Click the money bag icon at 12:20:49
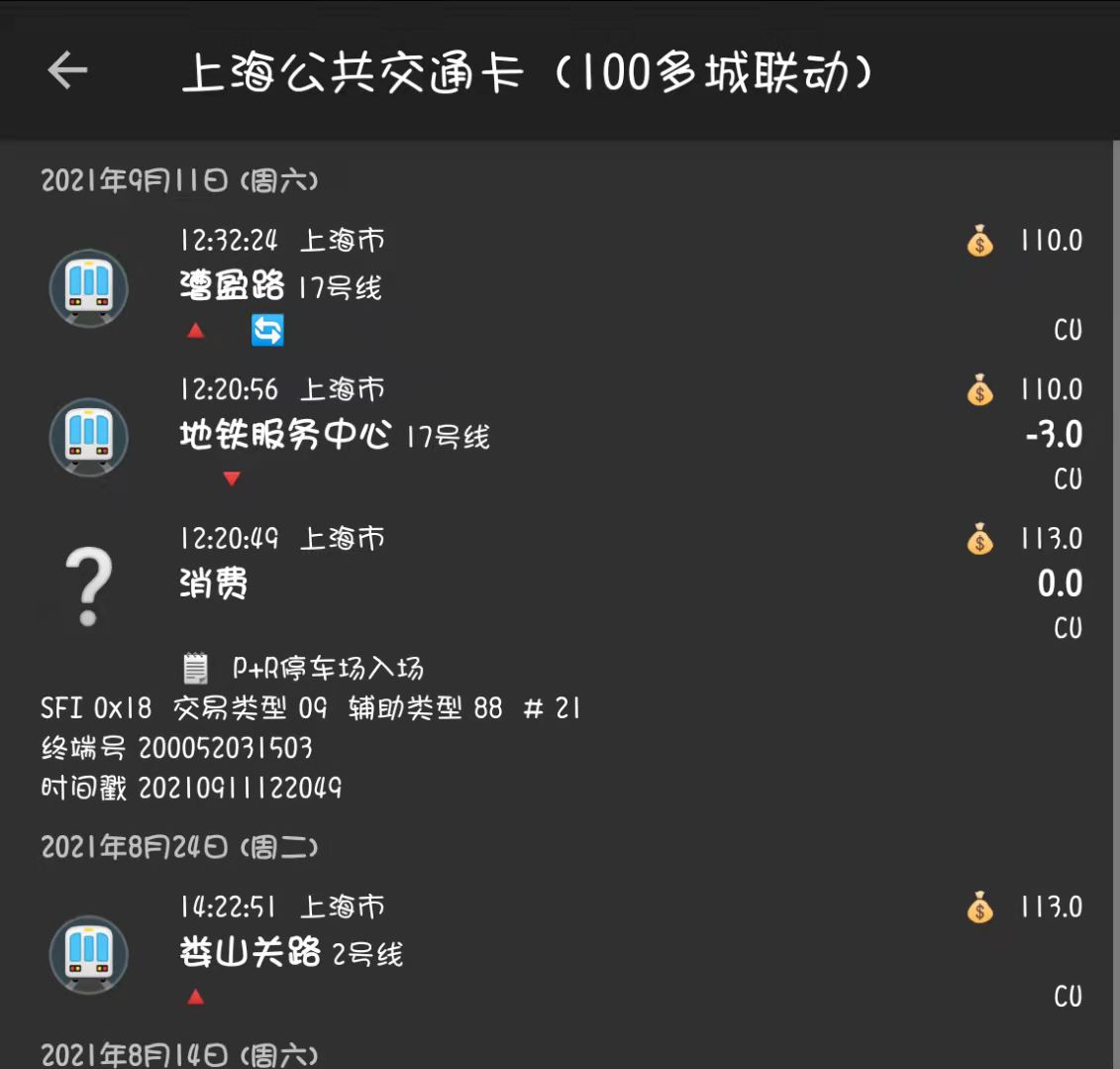This screenshot has width=1120, height=1069. (979, 539)
